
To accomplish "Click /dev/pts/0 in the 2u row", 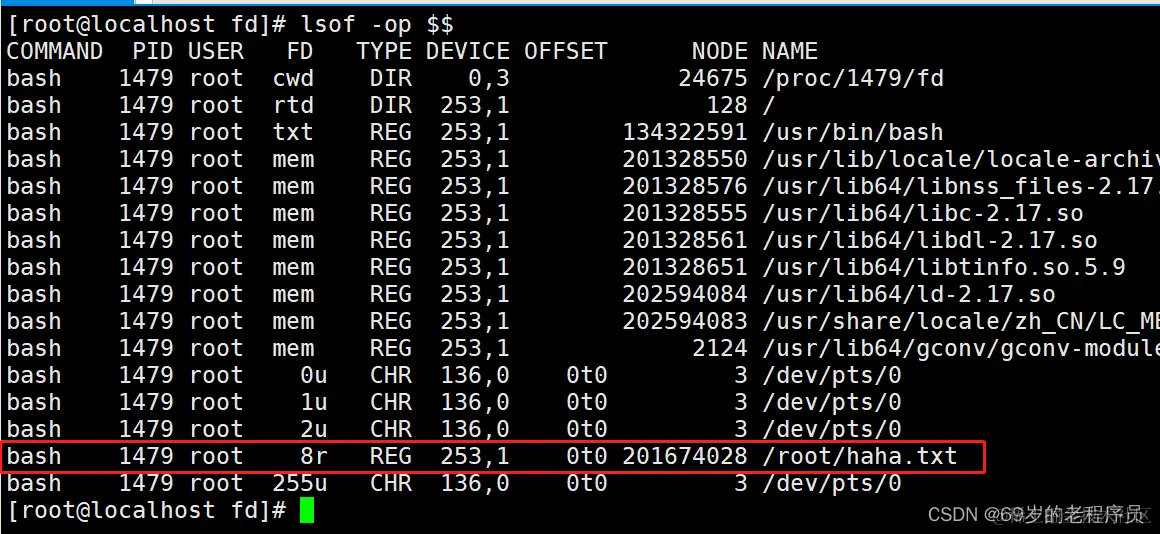I will click(832, 429).
